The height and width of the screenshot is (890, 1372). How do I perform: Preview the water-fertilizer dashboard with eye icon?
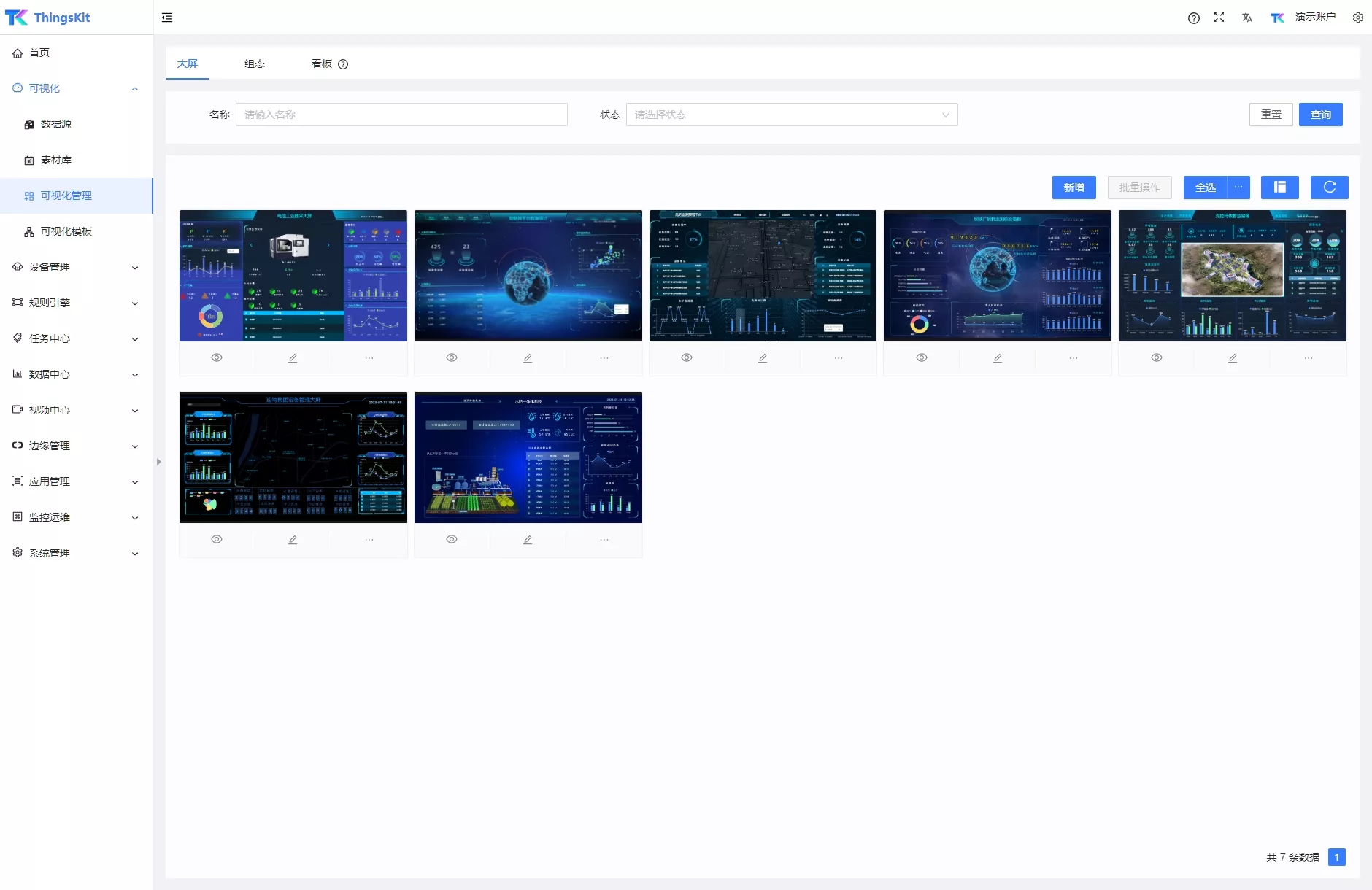(x=452, y=540)
